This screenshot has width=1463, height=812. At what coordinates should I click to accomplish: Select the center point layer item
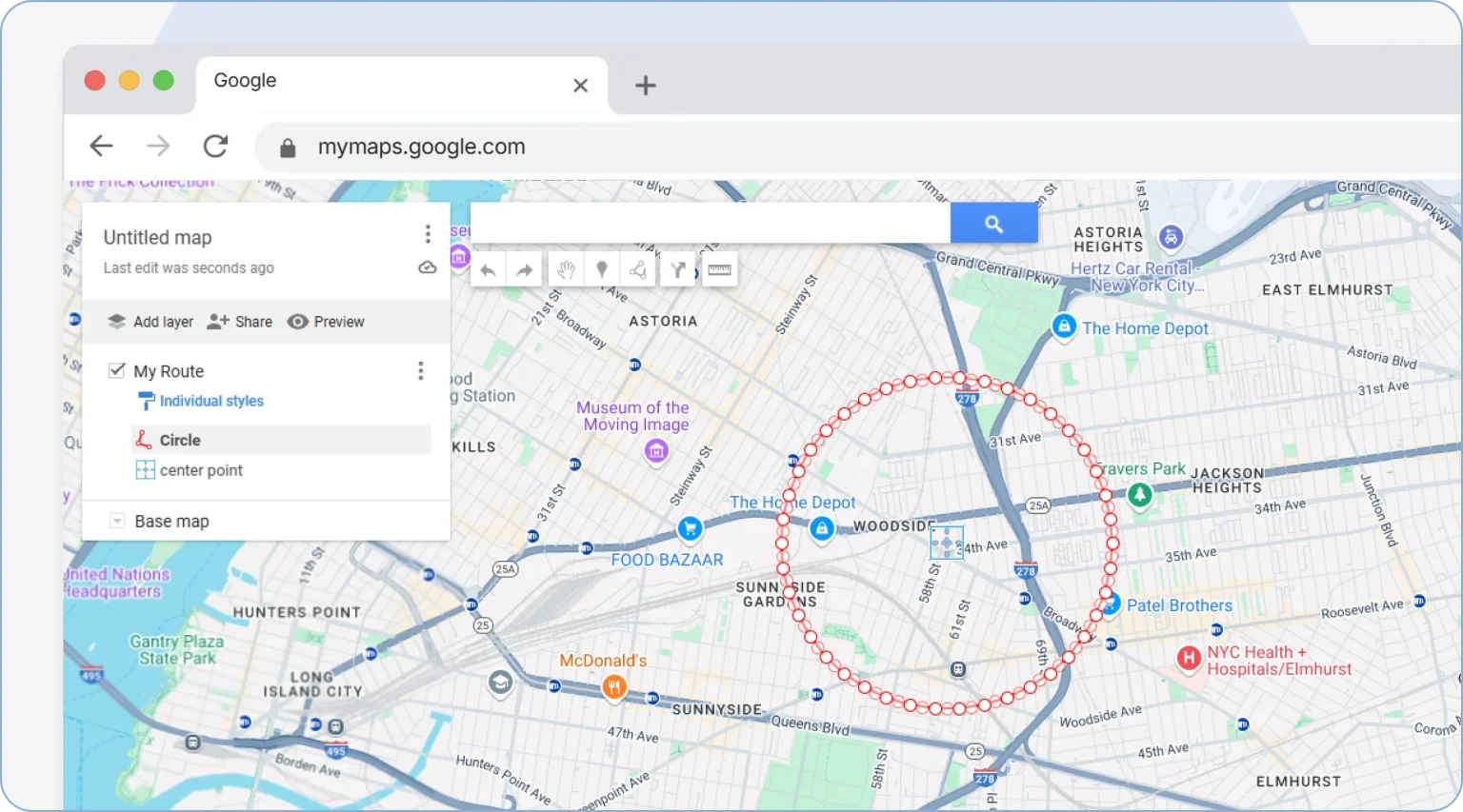201,470
